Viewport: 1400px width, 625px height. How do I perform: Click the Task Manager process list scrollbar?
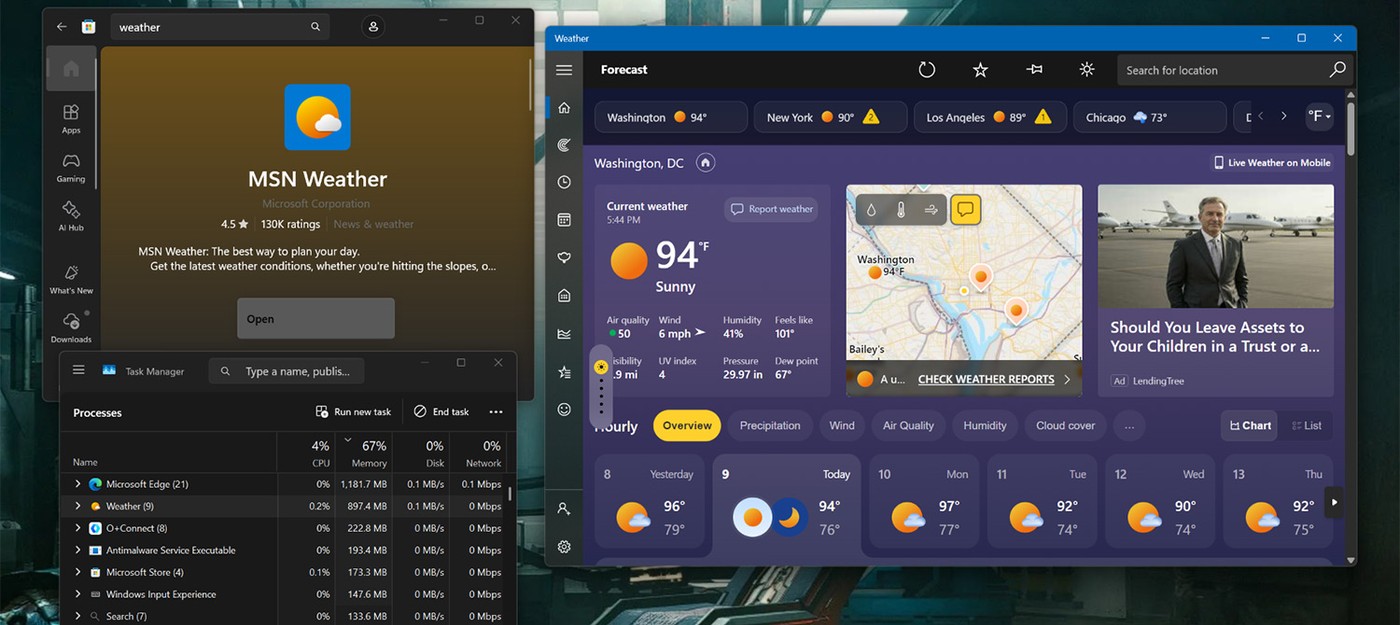510,493
